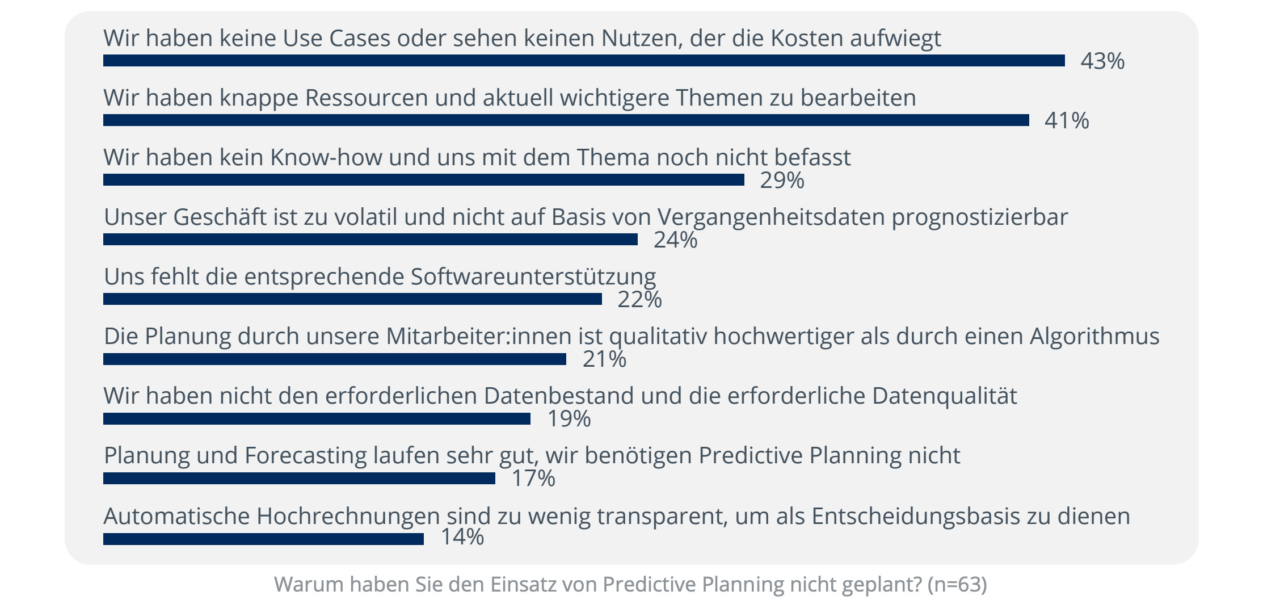Viewport: 1280px width, 612px height.
Task: Click the 'erforderlichen Datenbestand' label text
Action: pos(560,396)
